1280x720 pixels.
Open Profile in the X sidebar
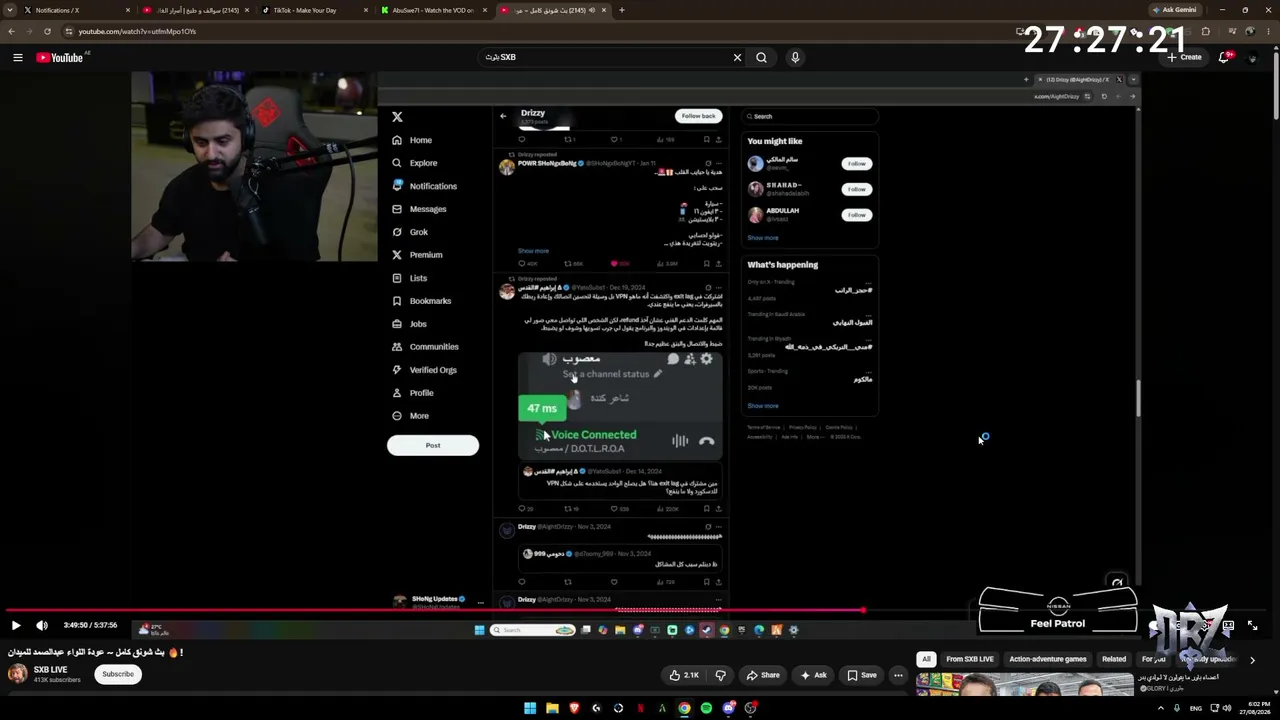pyautogui.click(x=413, y=393)
